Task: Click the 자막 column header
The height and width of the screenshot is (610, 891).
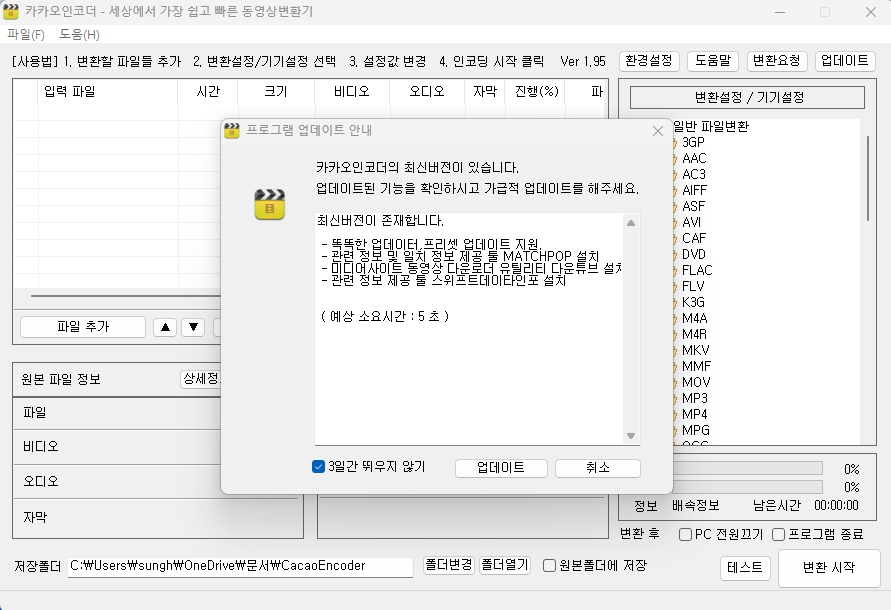Action: tap(485, 92)
